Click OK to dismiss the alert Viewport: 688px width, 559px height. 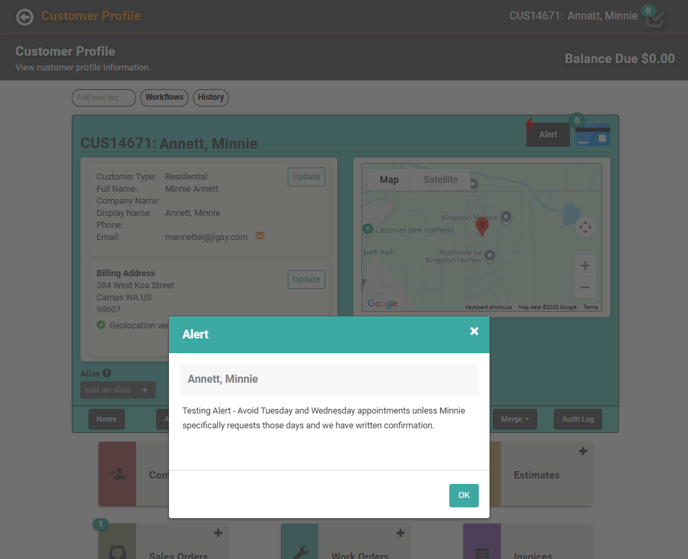(463, 495)
